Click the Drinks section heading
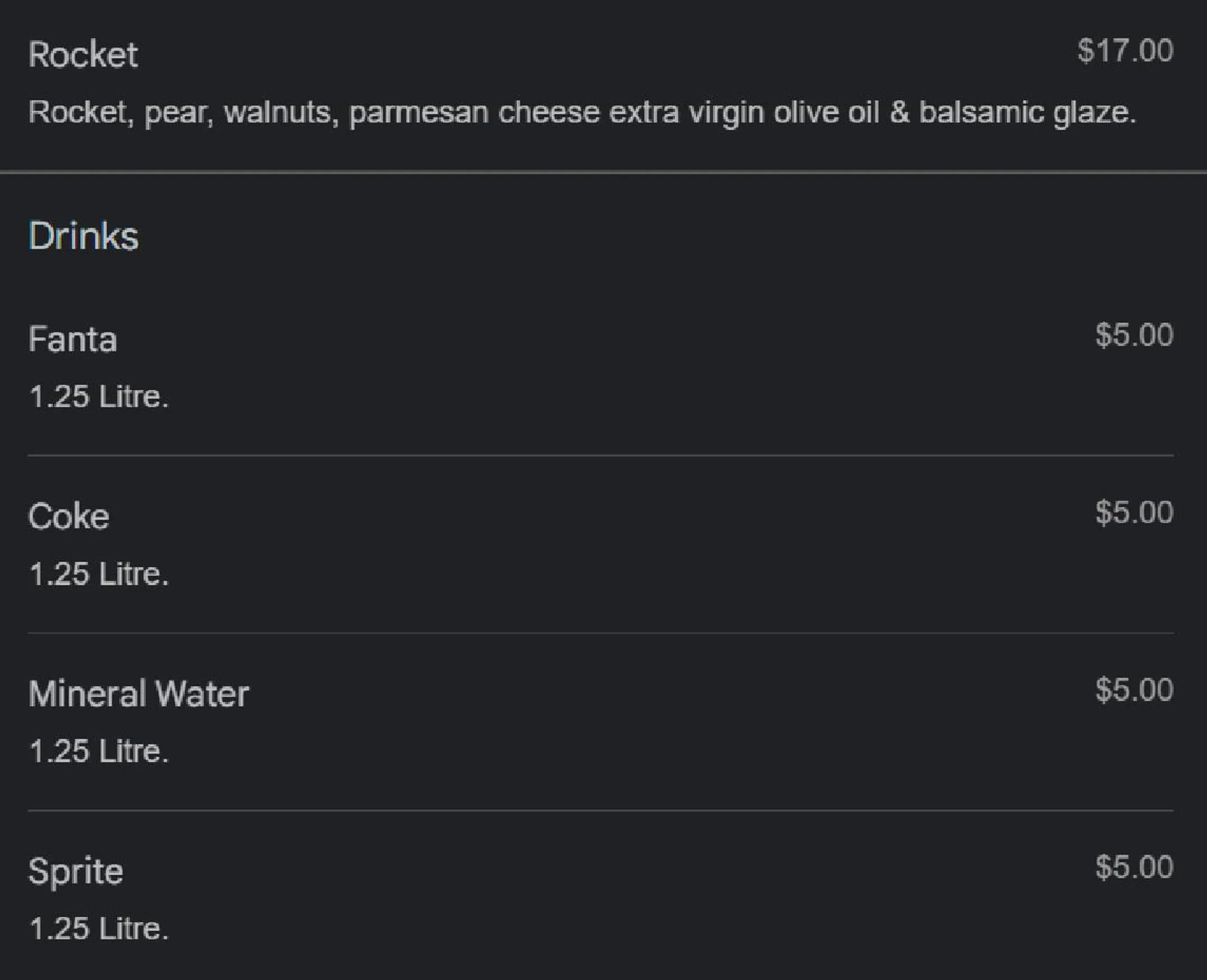1207x980 pixels. tap(83, 236)
